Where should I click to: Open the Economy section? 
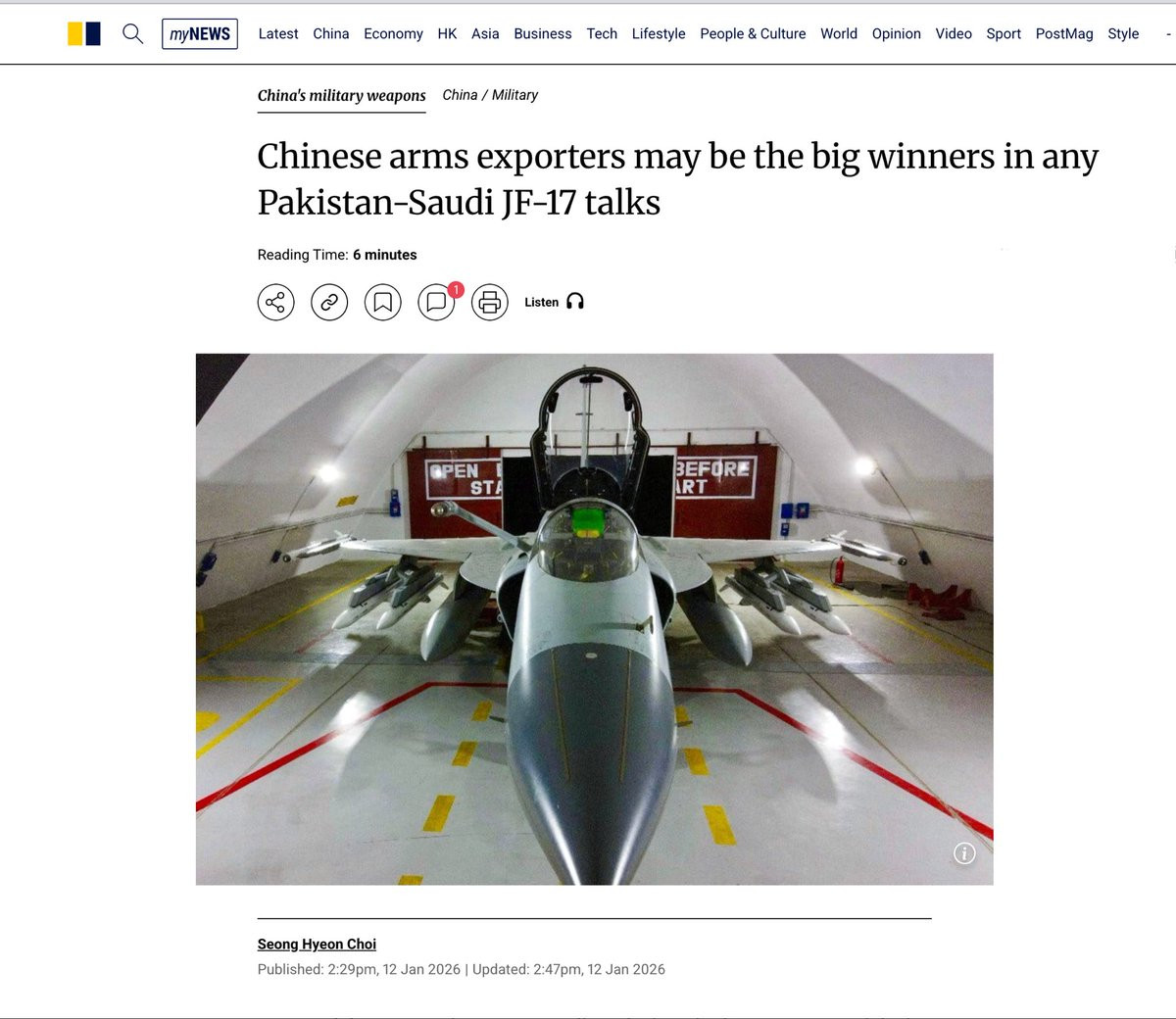393,33
